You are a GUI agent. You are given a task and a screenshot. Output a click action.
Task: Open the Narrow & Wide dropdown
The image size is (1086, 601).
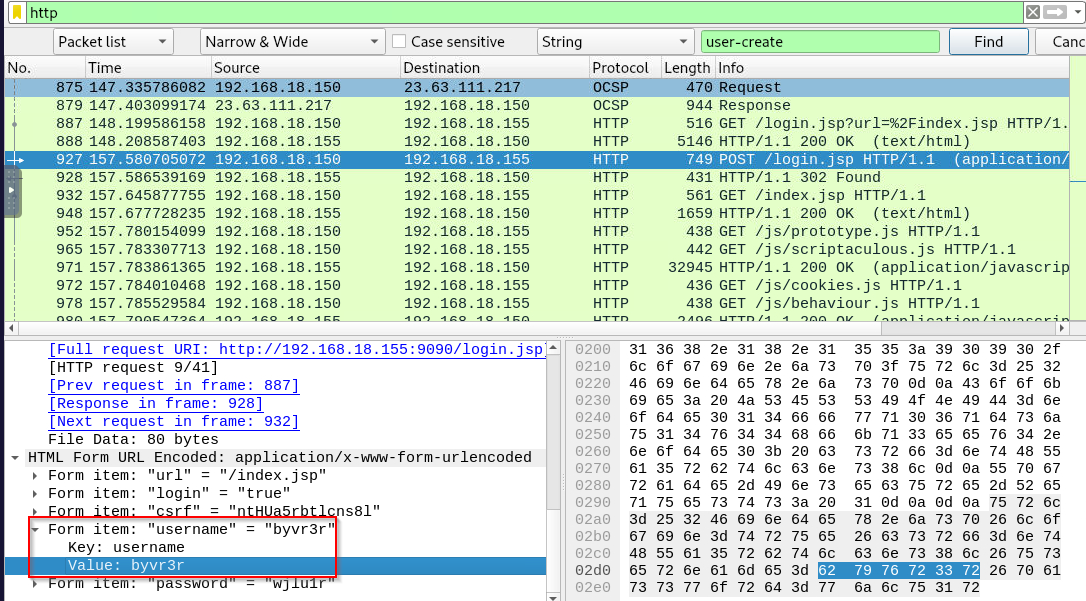[x=292, y=42]
